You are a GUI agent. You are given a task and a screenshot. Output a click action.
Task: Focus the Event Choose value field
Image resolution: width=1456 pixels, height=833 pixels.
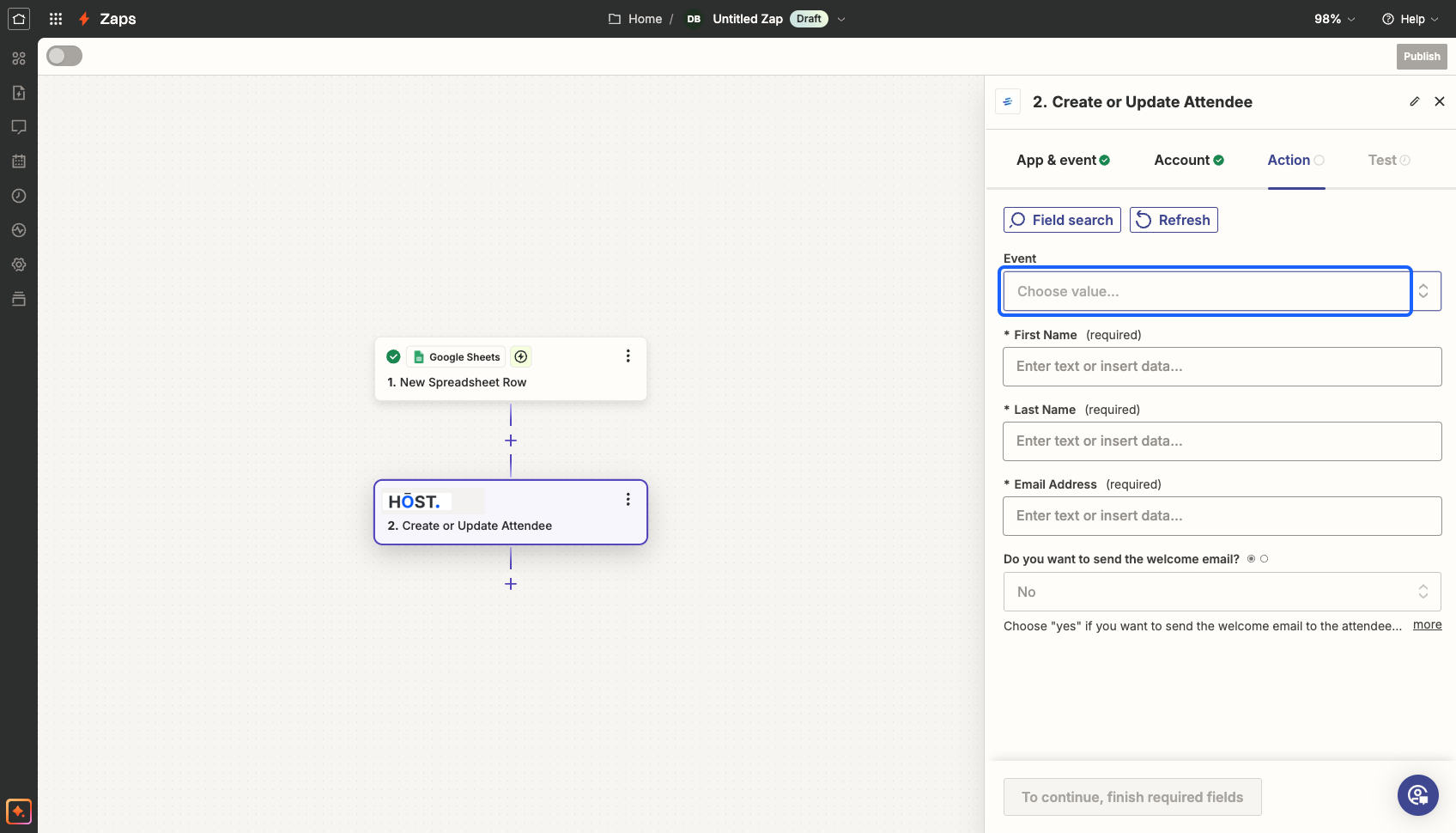[1206, 291]
